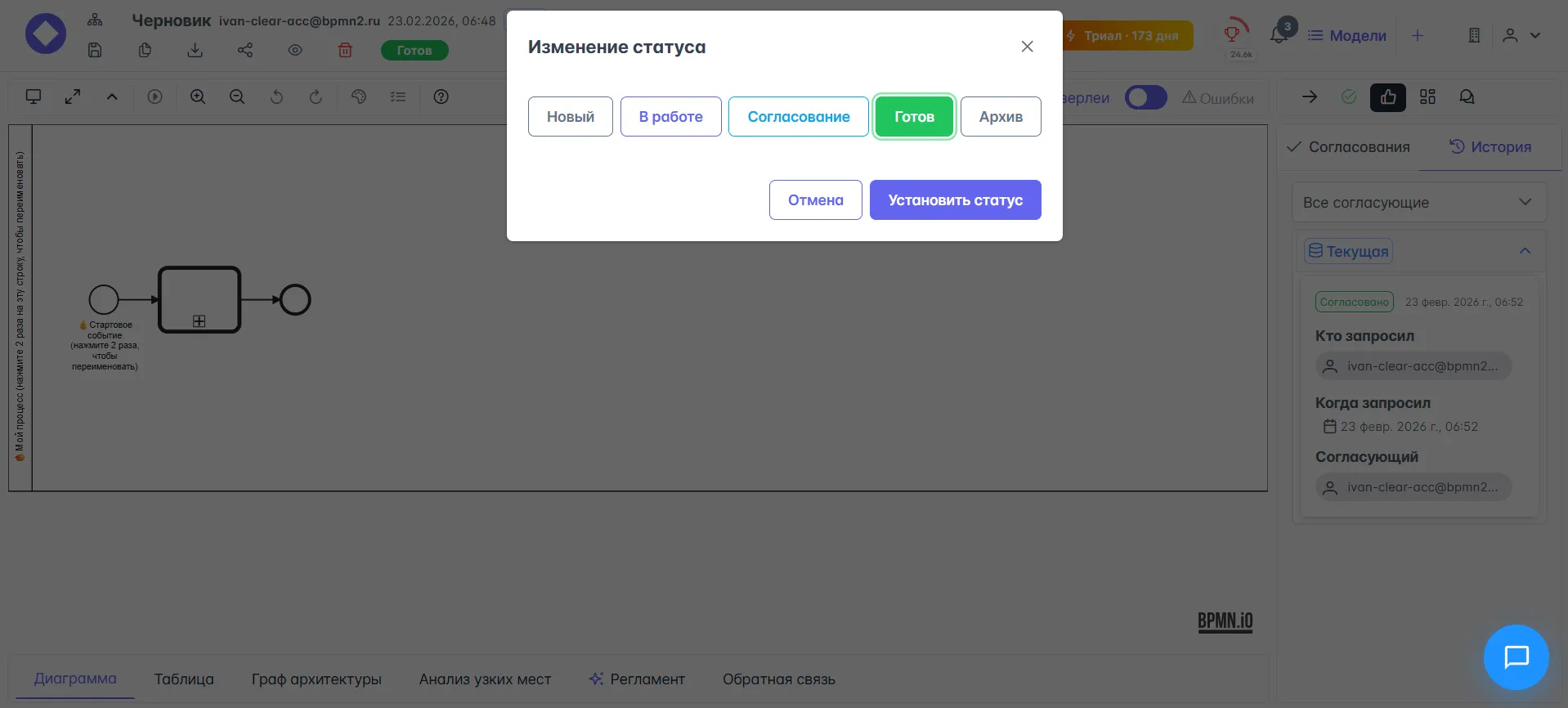Switch to the Таблица tab
The image size is (1568, 708).
184,679
